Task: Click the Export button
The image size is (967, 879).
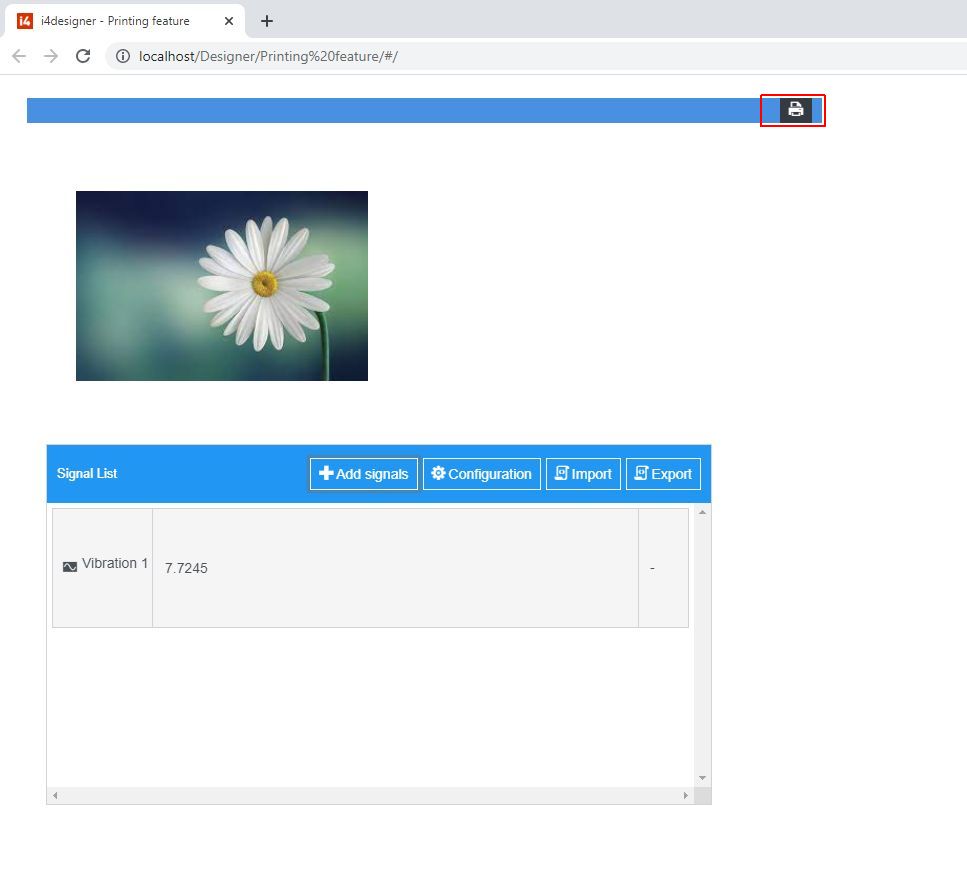Action: [x=664, y=474]
